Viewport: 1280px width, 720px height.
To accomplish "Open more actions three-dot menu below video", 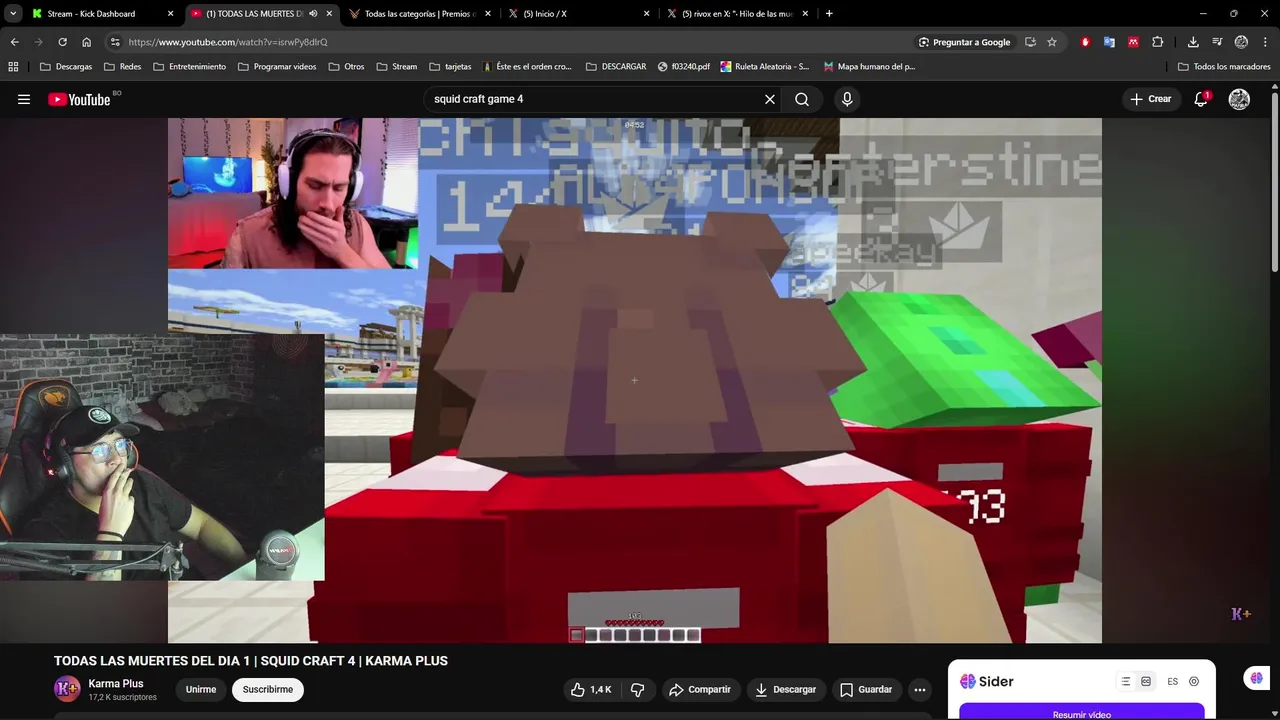I will [x=919, y=689].
